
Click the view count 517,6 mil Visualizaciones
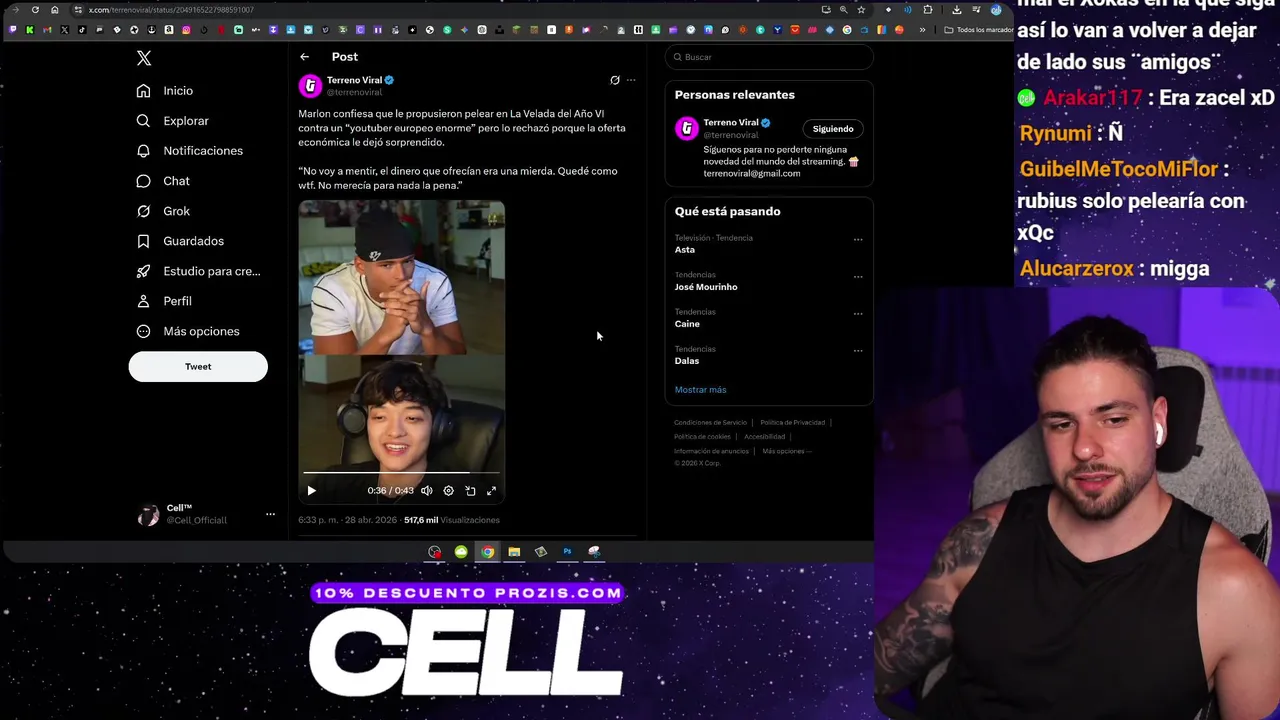click(x=452, y=520)
